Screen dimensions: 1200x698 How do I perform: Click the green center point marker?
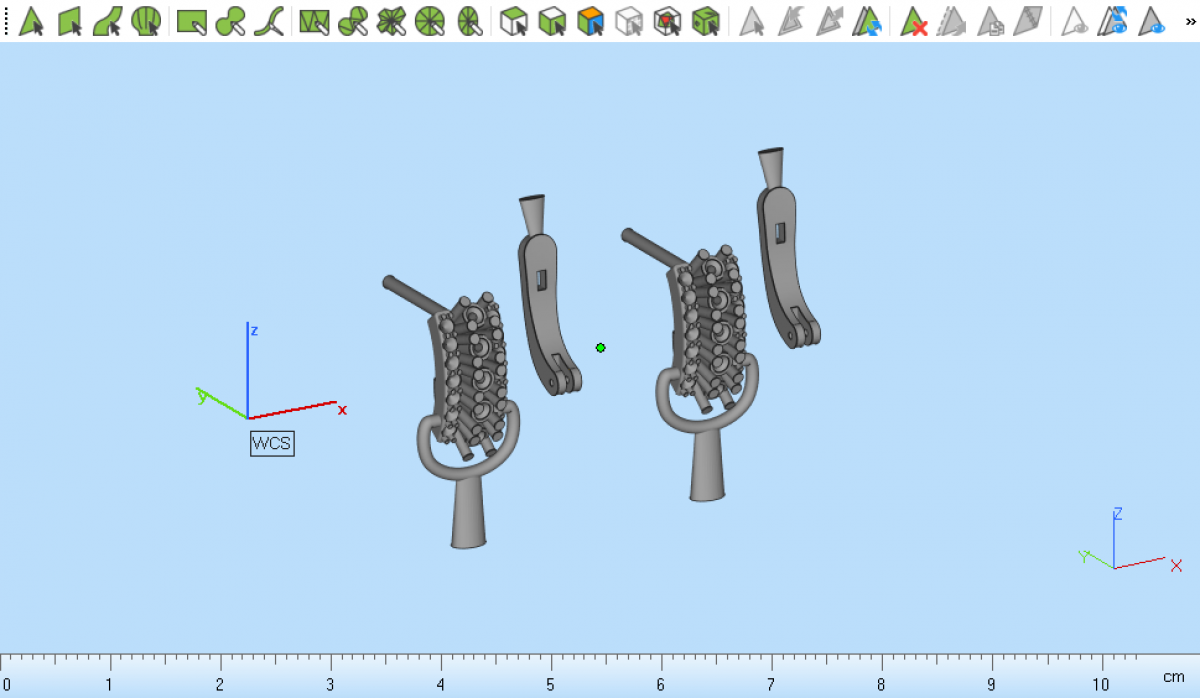point(600,348)
